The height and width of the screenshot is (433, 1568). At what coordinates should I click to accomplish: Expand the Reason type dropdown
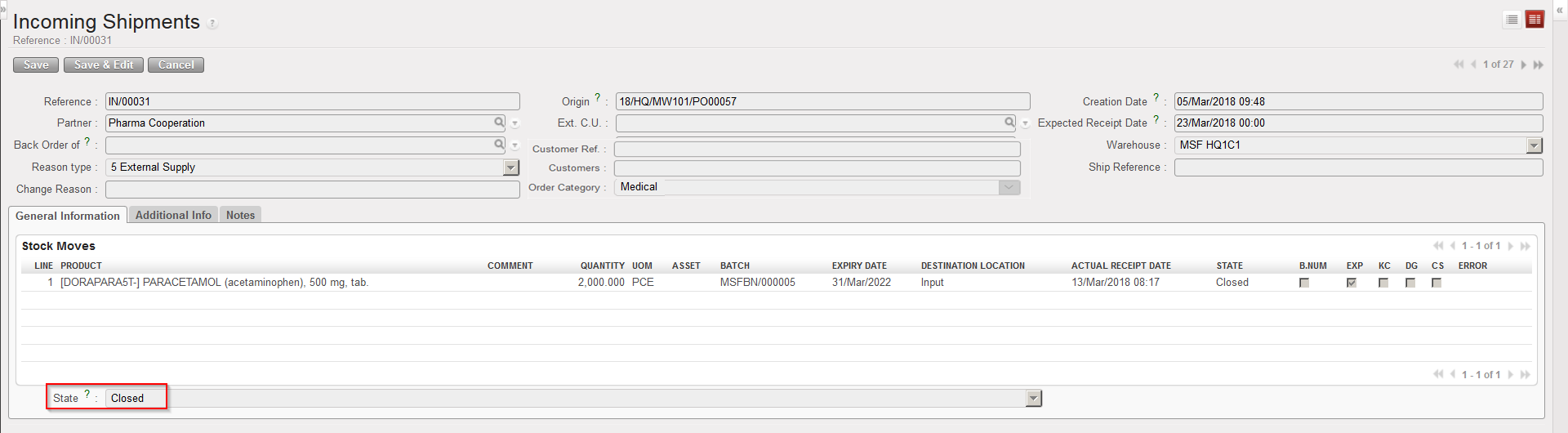[511, 167]
